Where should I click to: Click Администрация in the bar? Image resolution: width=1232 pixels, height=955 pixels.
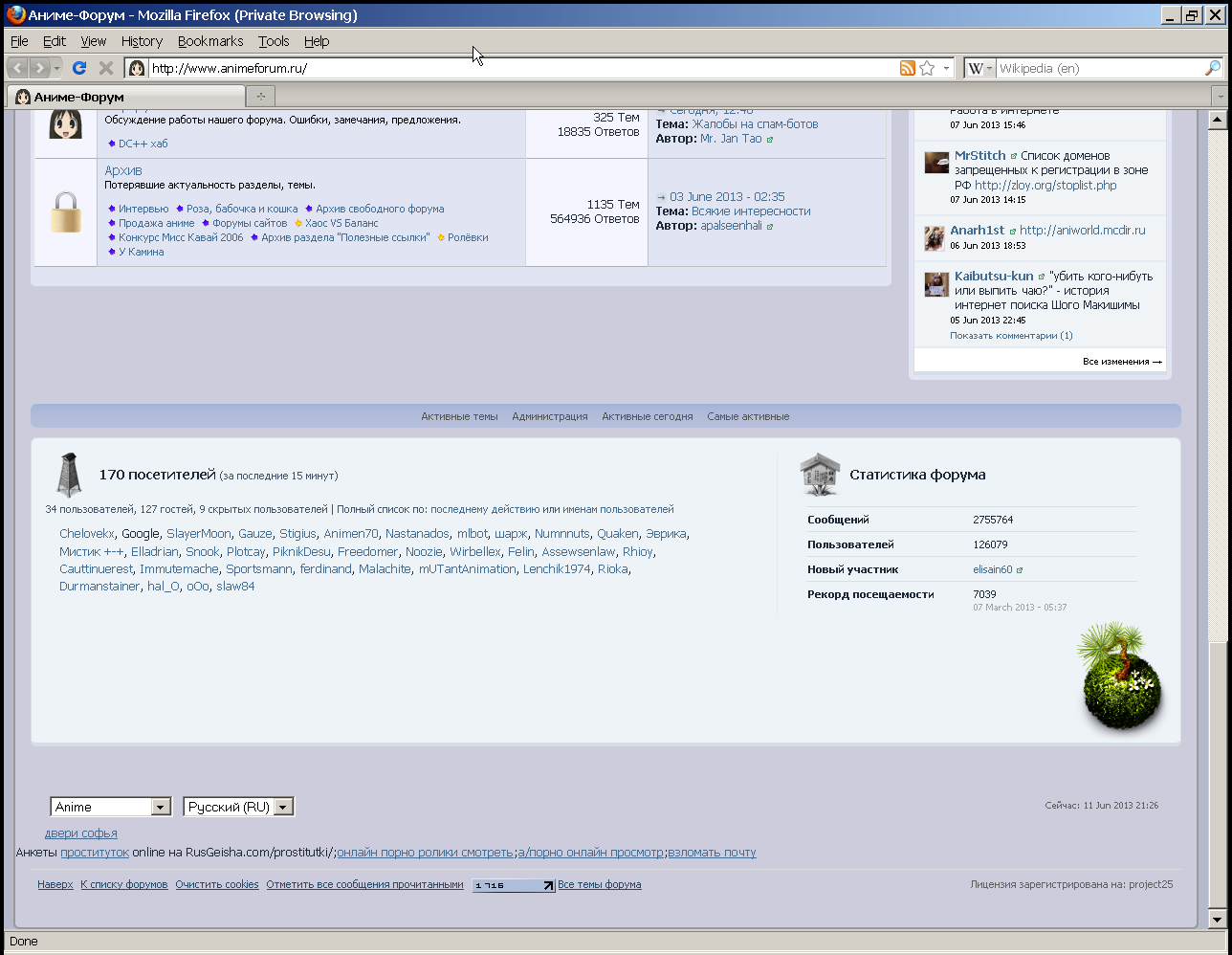[550, 417]
